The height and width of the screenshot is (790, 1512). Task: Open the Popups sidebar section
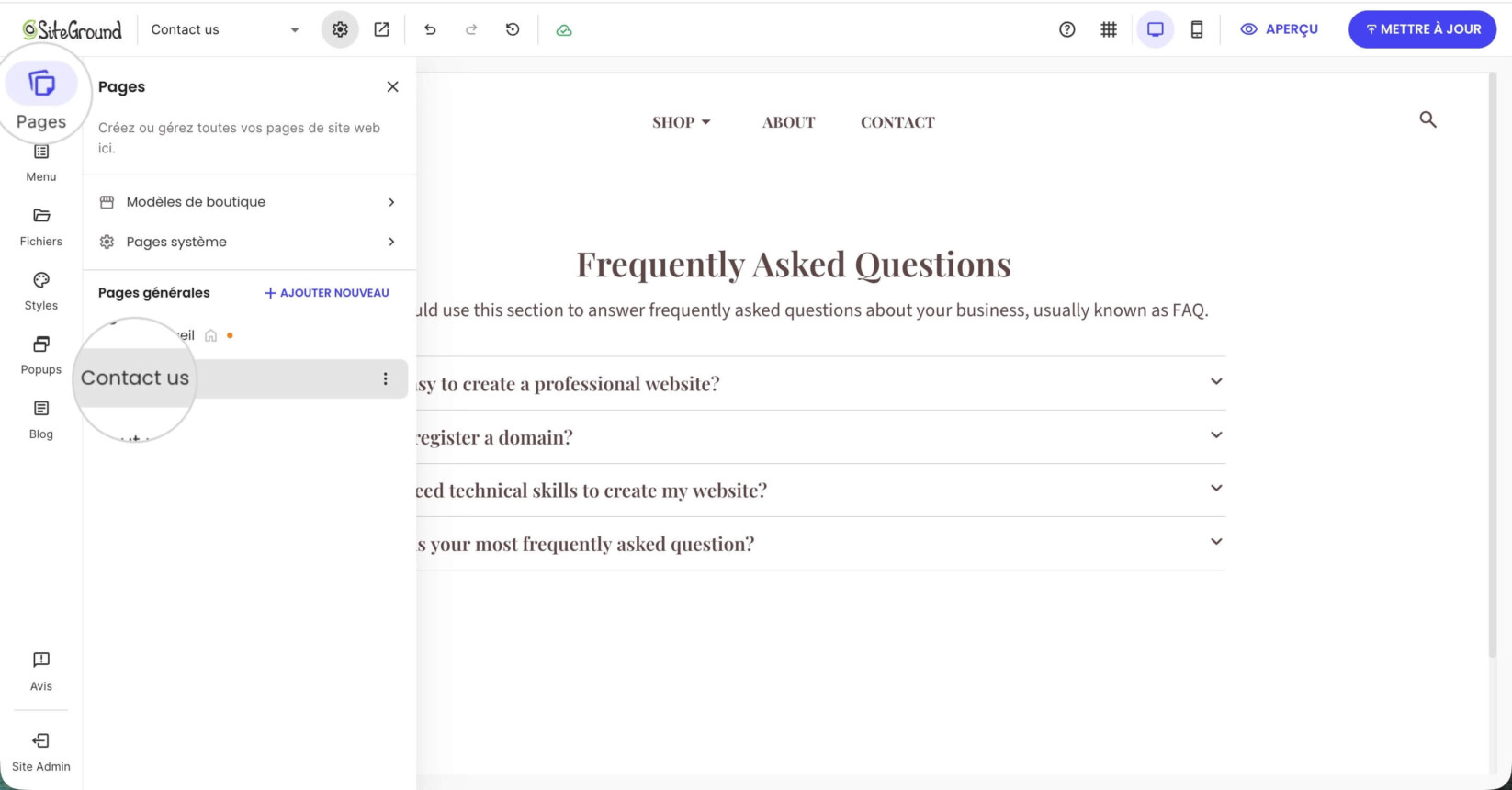41,355
